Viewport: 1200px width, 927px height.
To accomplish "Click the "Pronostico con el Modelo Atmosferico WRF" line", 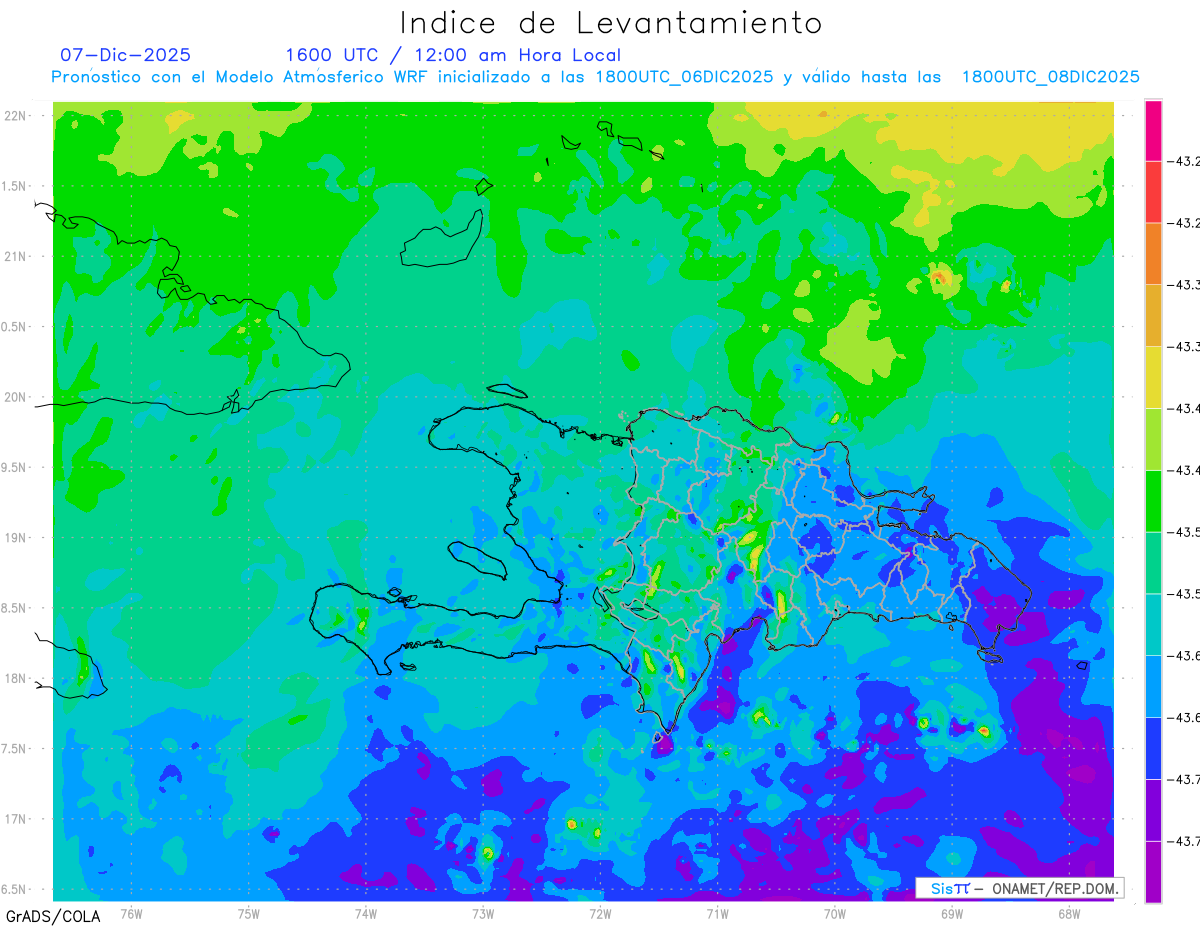I will click(596, 77).
